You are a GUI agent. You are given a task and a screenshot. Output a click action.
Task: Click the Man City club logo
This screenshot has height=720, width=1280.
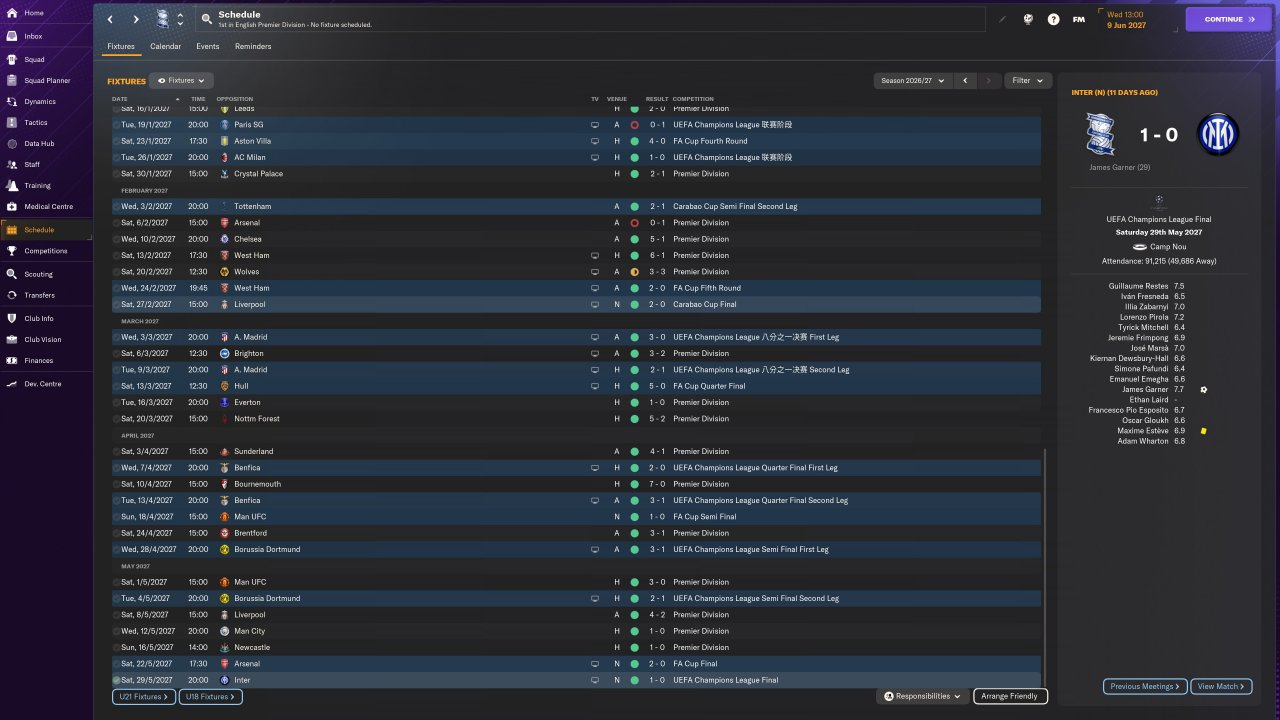(x=225, y=631)
